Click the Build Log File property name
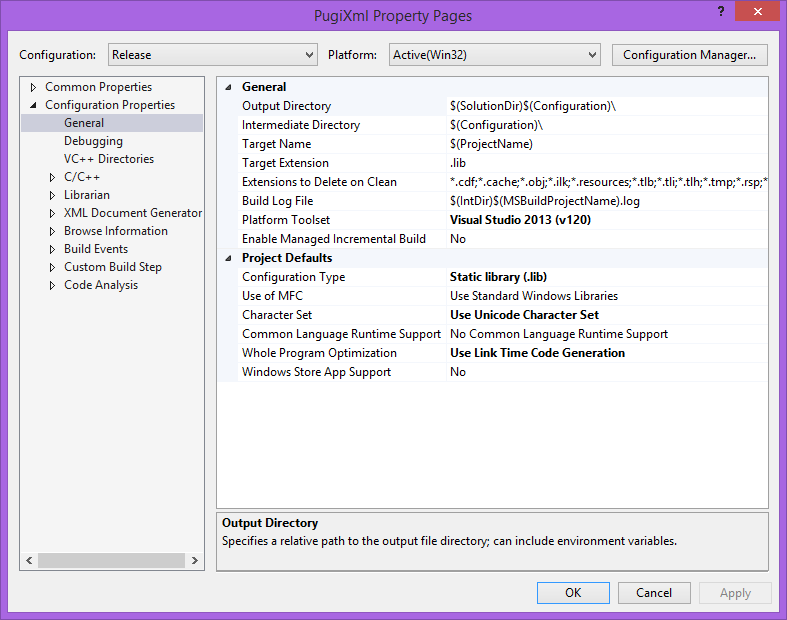The height and width of the screenshot is (620, 787). (278, 201)
